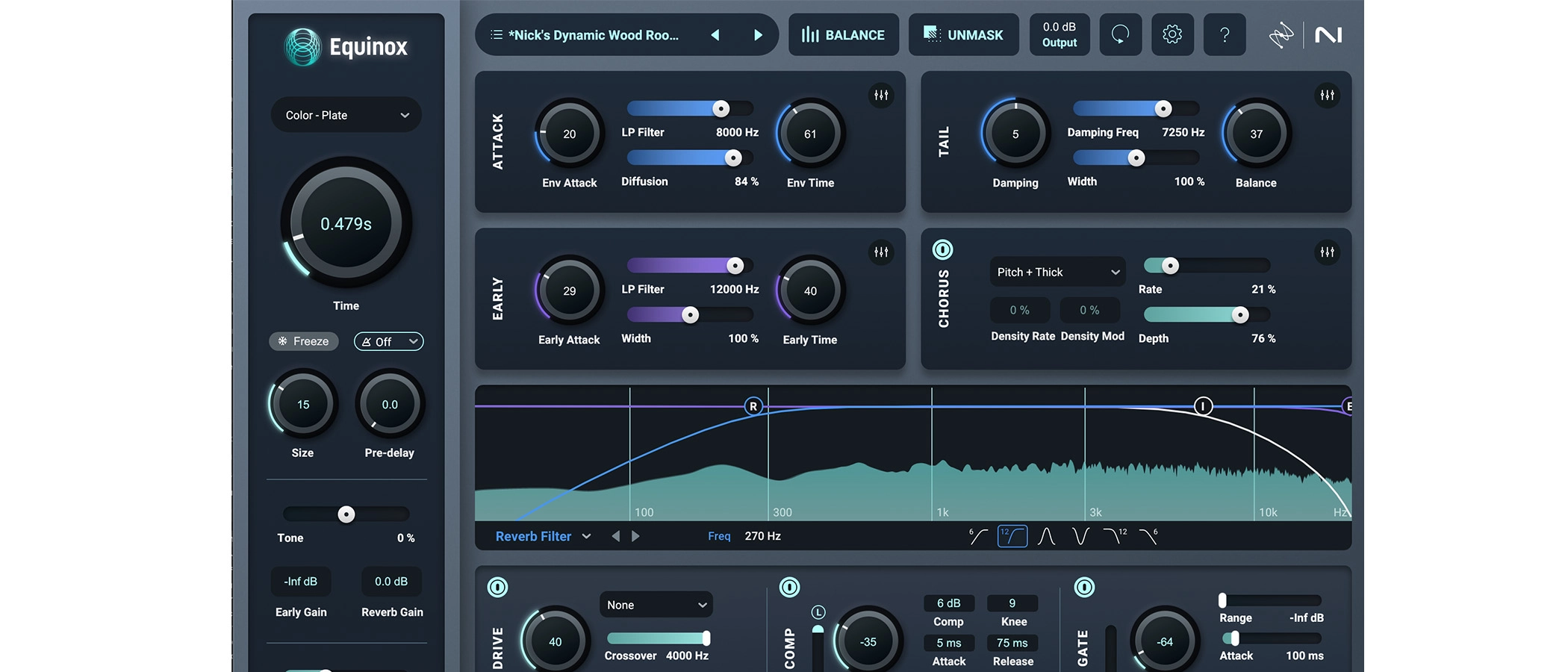Viewport: 1568px width, 672px height.
Task: Step to previous filter band arrow
Action: 615,536
